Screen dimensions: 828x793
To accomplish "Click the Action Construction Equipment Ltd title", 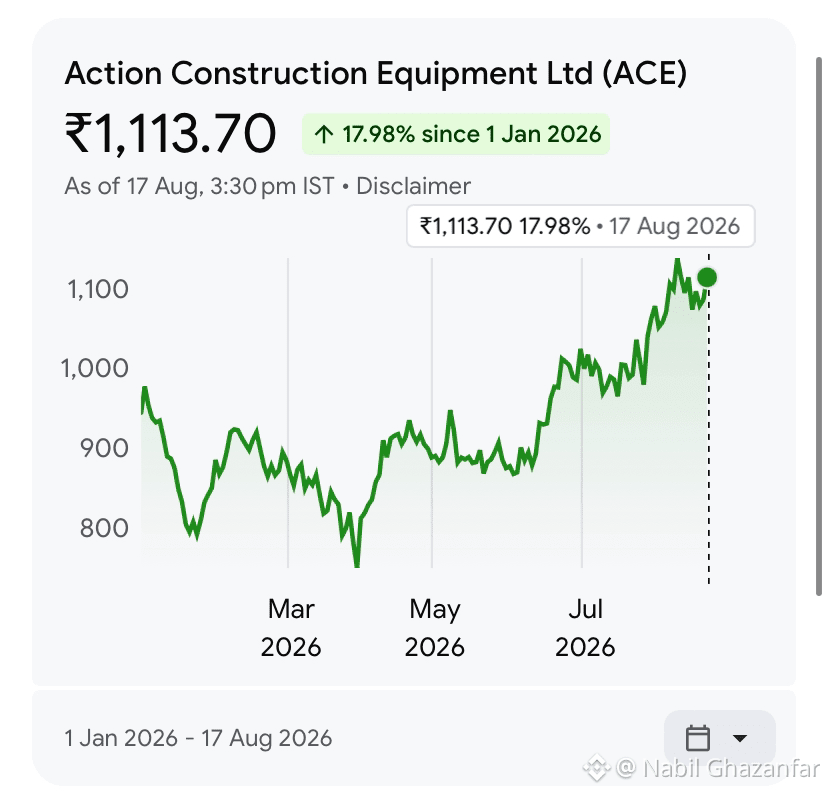I will pos(375,73).
